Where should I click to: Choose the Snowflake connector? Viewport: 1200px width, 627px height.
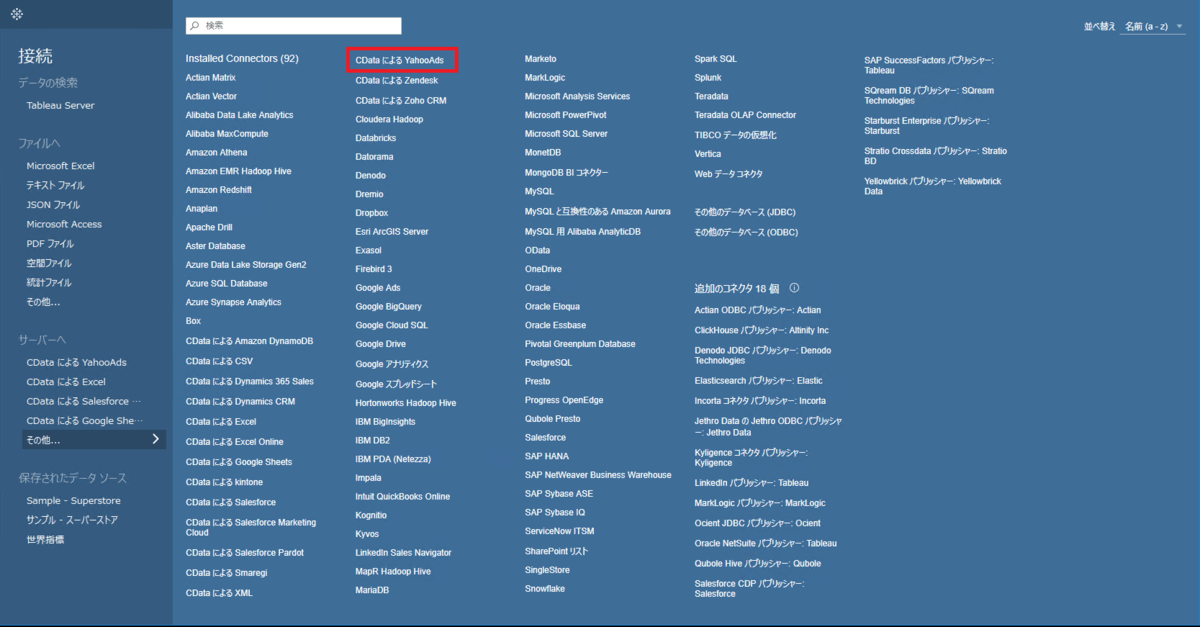click(545, 589)
